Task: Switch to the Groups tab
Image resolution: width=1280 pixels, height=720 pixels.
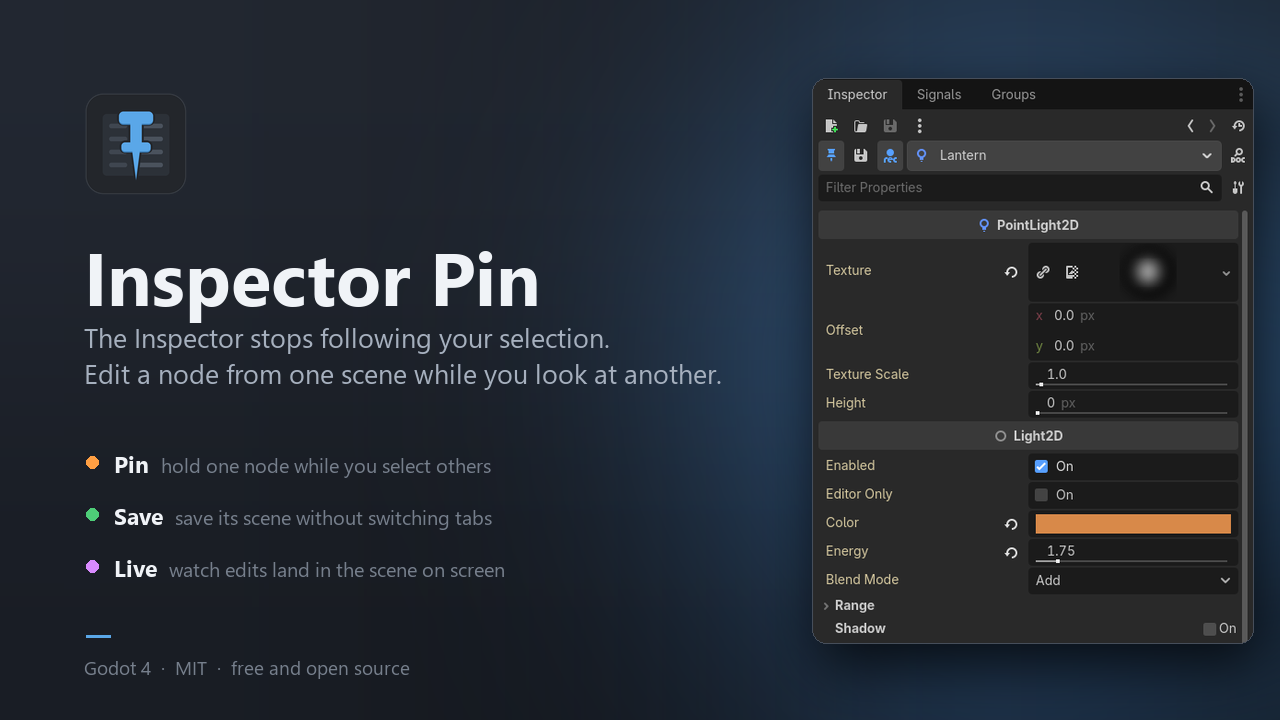Action: point(1013,95)
